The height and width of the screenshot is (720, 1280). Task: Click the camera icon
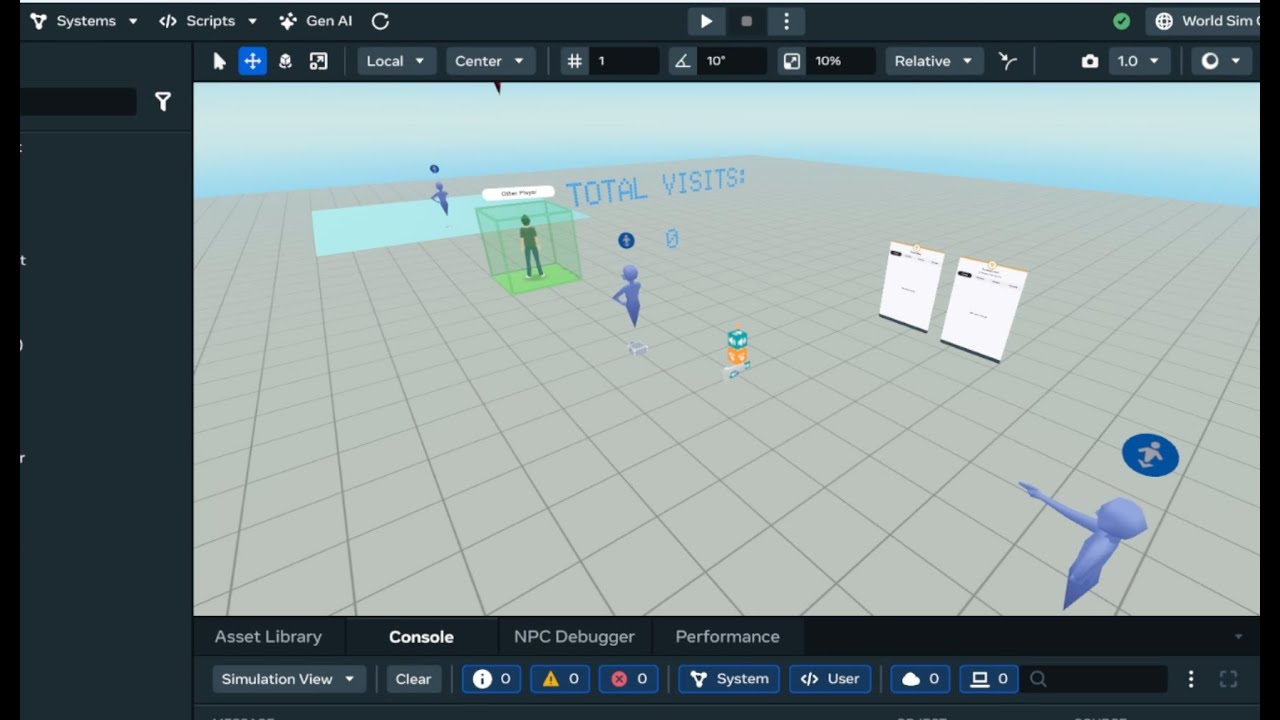1090,61
